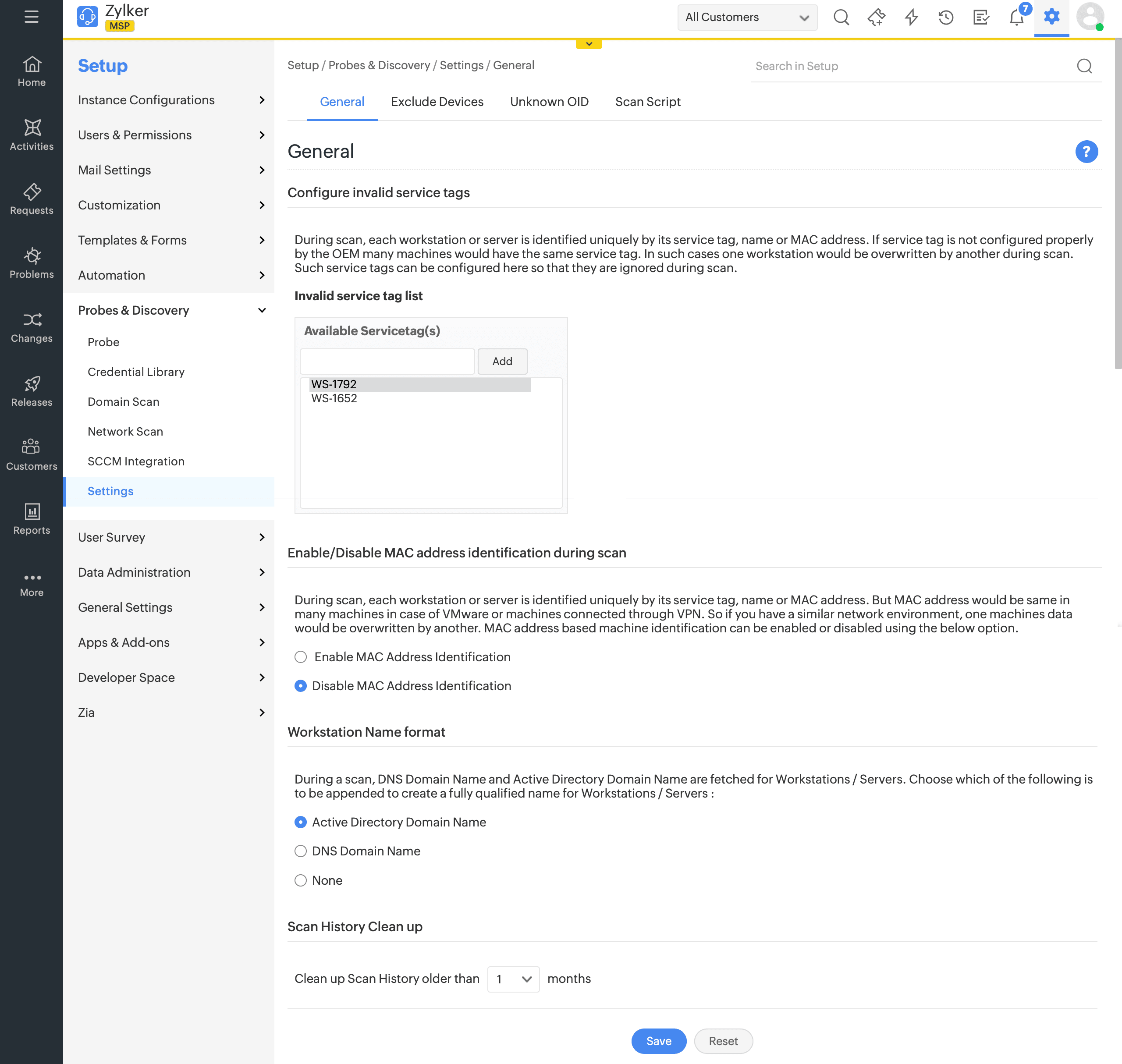Viewport: 1122px width, 1064px height.
Task: Click the Search in Setup field
Action: point(908,66)
